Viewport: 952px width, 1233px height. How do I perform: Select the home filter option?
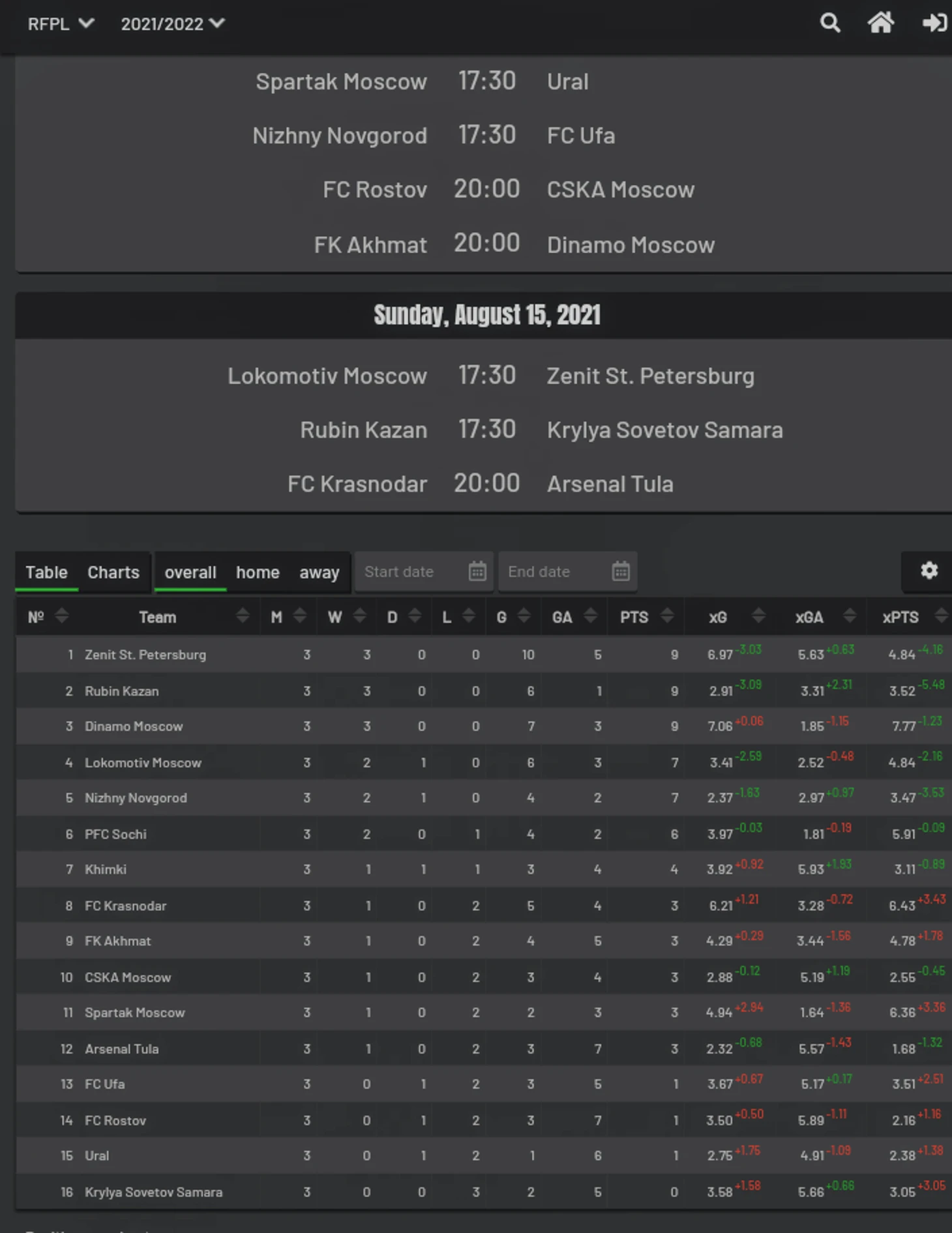tap(258, 572)
